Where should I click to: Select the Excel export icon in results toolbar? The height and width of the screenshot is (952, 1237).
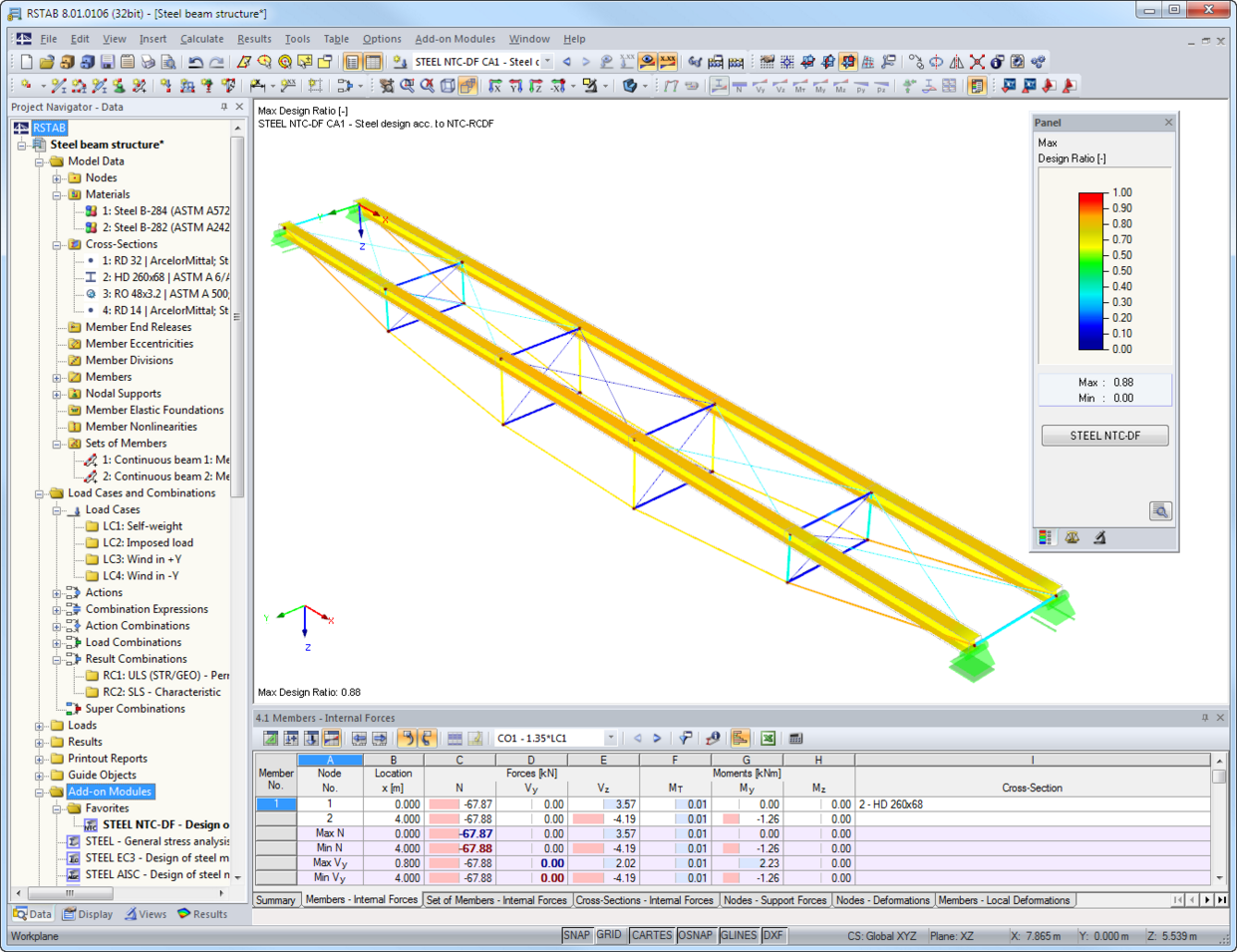point(769,739)
